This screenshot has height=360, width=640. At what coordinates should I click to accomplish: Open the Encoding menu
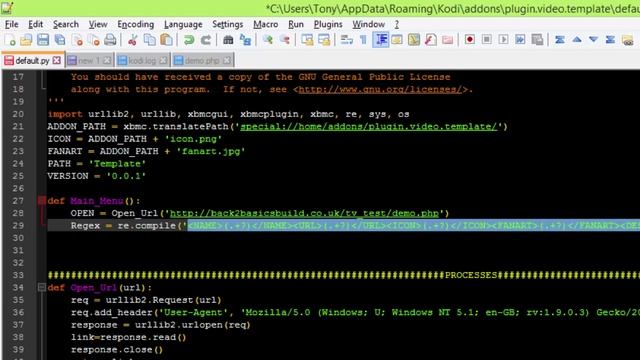[136, 24]
